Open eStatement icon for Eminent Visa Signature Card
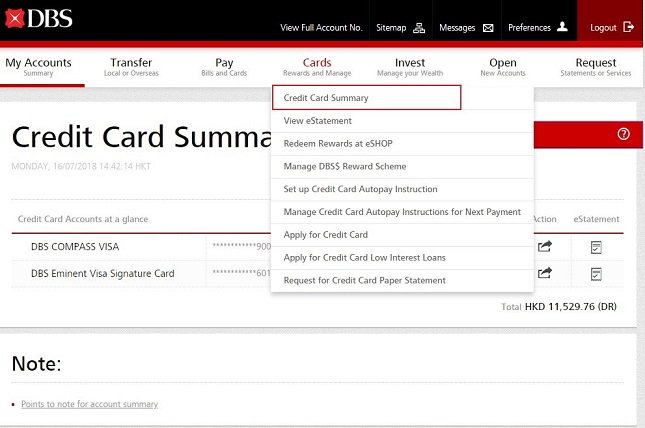The height and width of the screenshot is (428, 645). 596,273
